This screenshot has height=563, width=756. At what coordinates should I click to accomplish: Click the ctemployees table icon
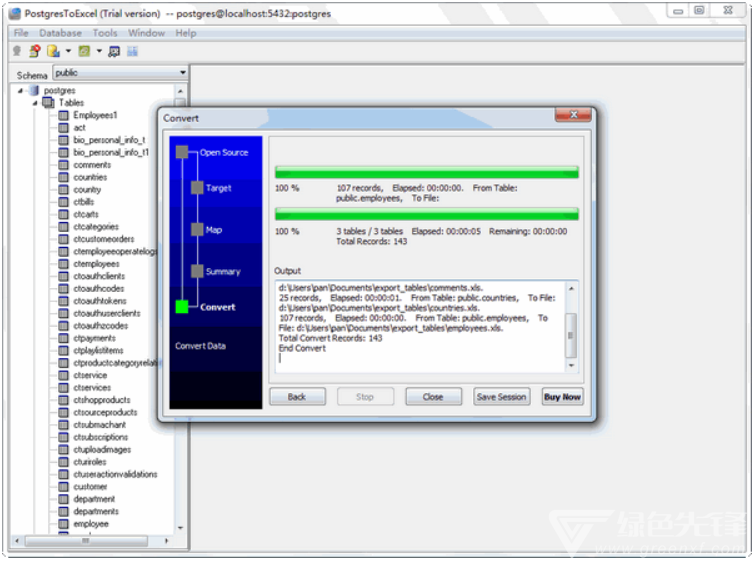63,264
